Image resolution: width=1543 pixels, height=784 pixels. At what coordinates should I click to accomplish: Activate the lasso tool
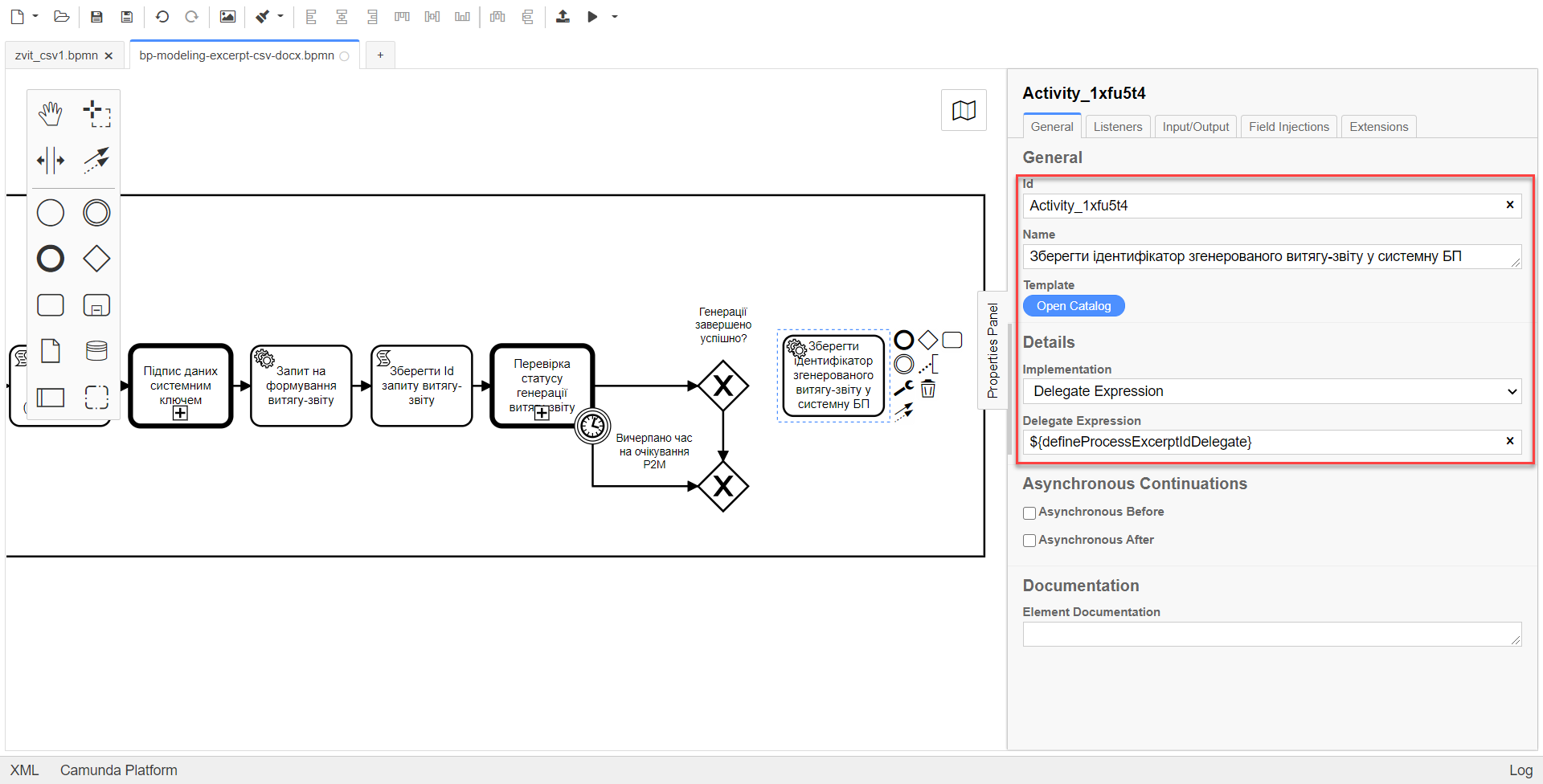(96, 114)
